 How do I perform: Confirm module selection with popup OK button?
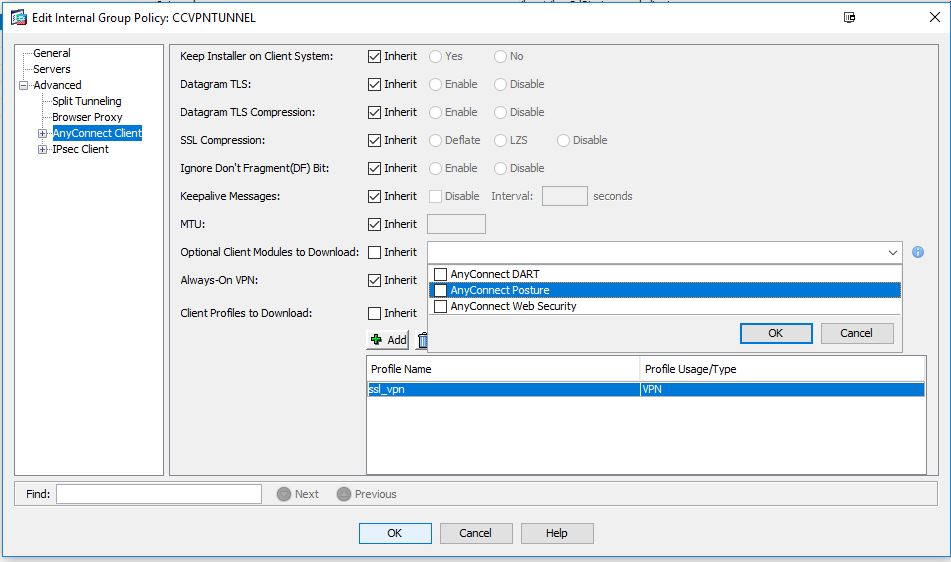(x=776, y=333)
